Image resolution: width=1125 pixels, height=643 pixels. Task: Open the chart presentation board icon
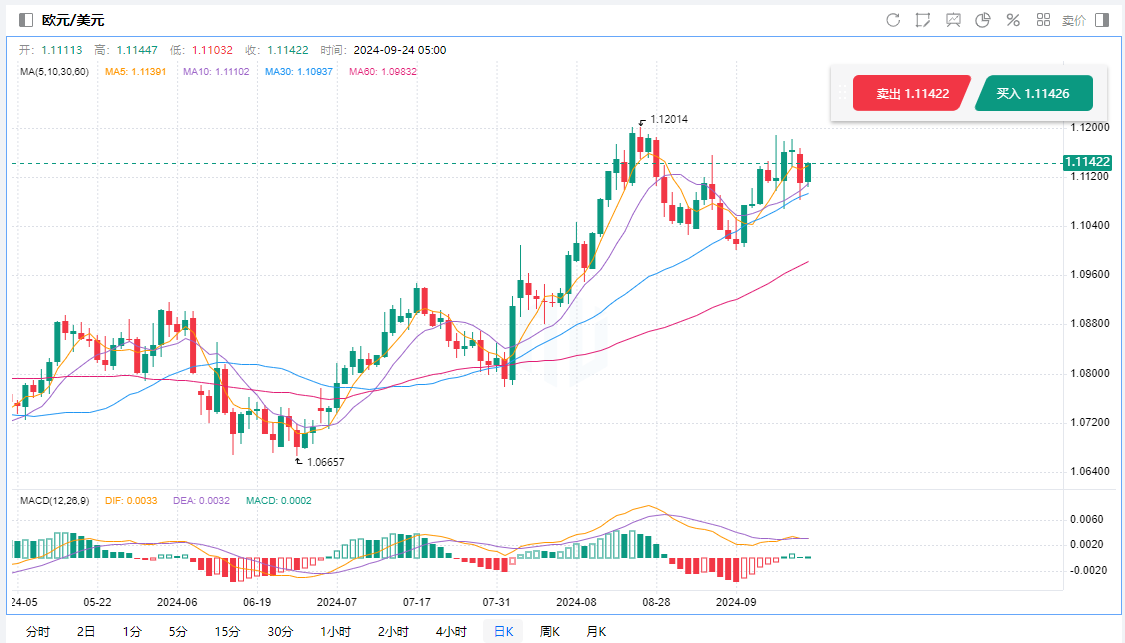click(953, 20)
